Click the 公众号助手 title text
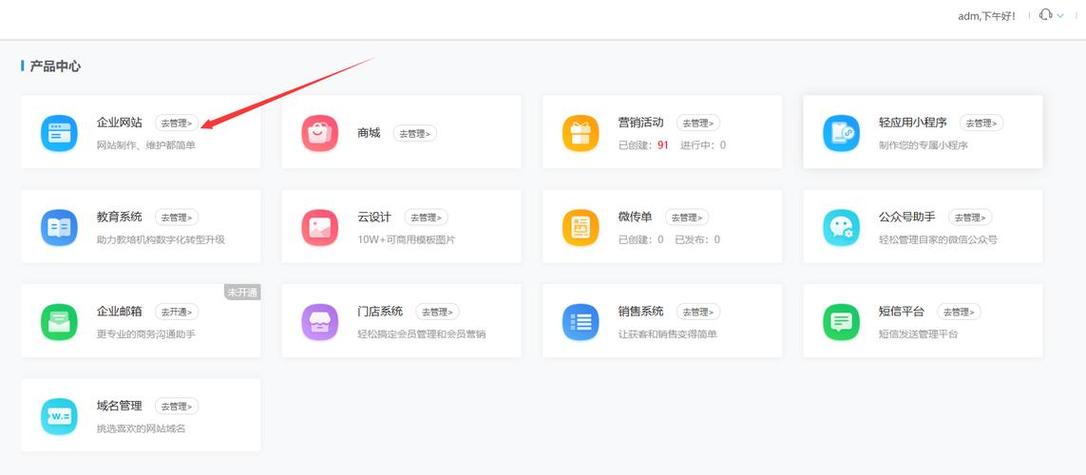This screenshot has height=475, width=1086. pos(907,217)
